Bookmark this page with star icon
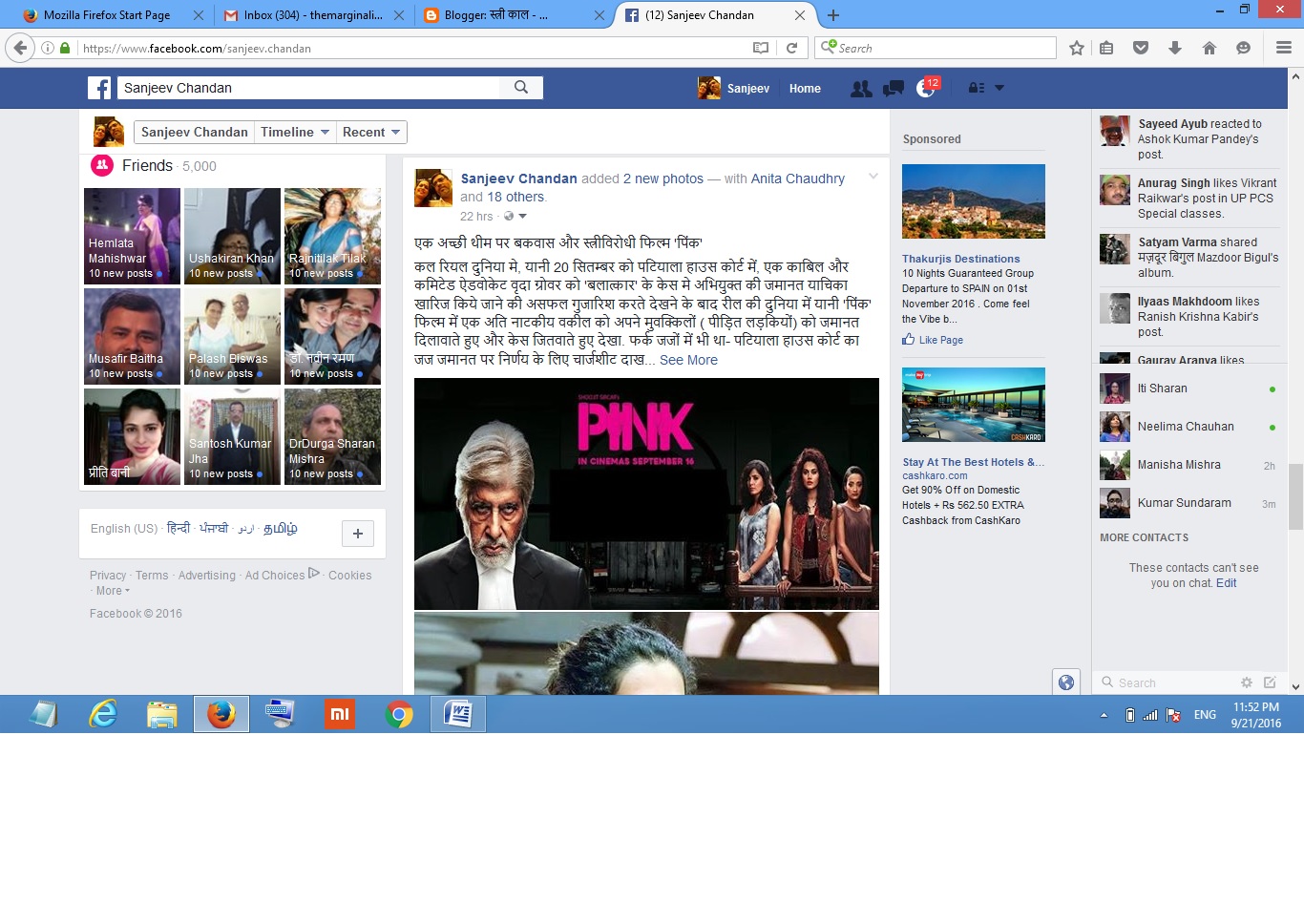The width and height of the screenshot is (1304, 924). pyautogui.click(x=1077, y=48)
